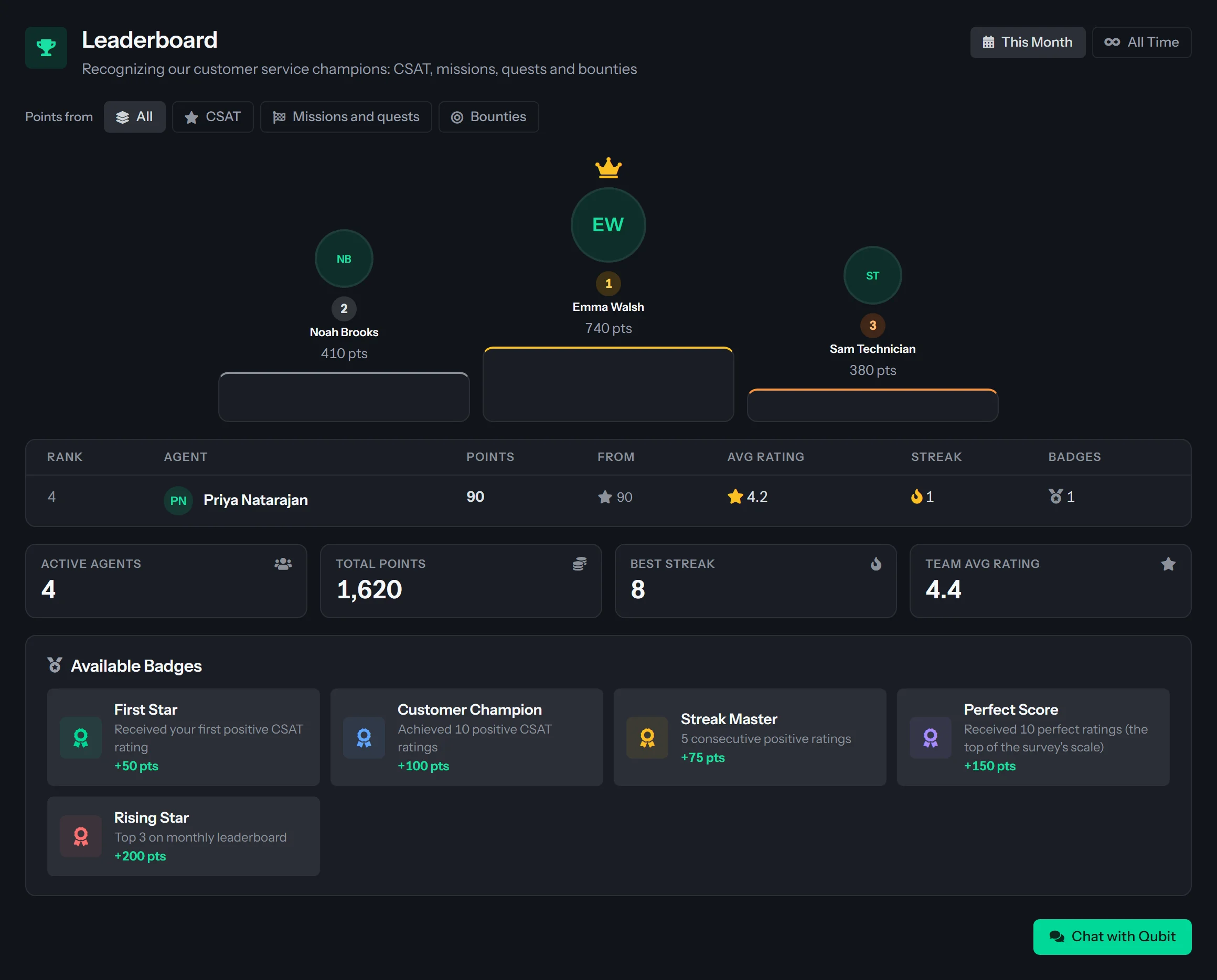1217x980 pixels.
Task: Click Sam Technician's ST avatar
Action: (x=872, y=275)
